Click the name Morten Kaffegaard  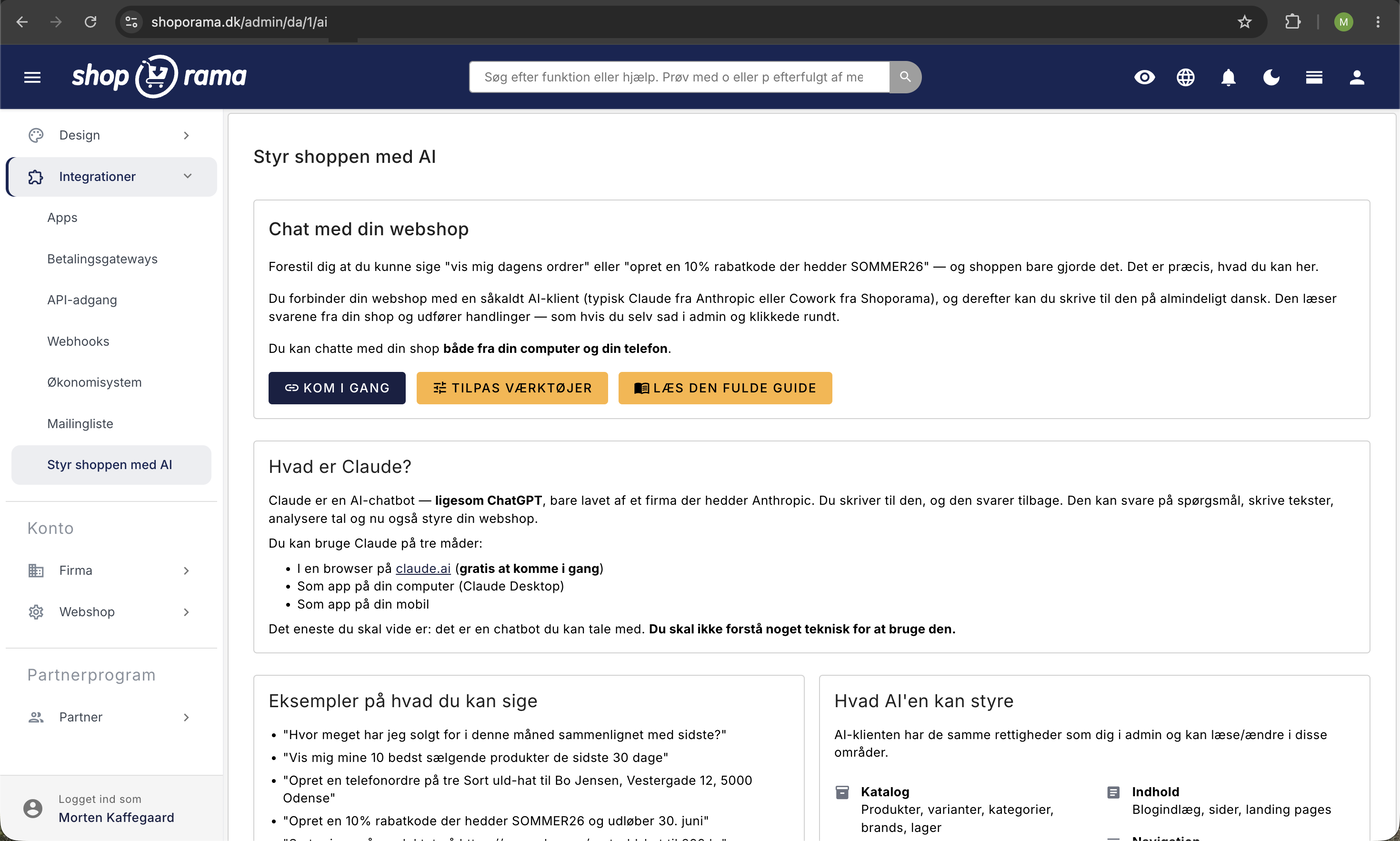pyautogui.click(x=116, y=817)
